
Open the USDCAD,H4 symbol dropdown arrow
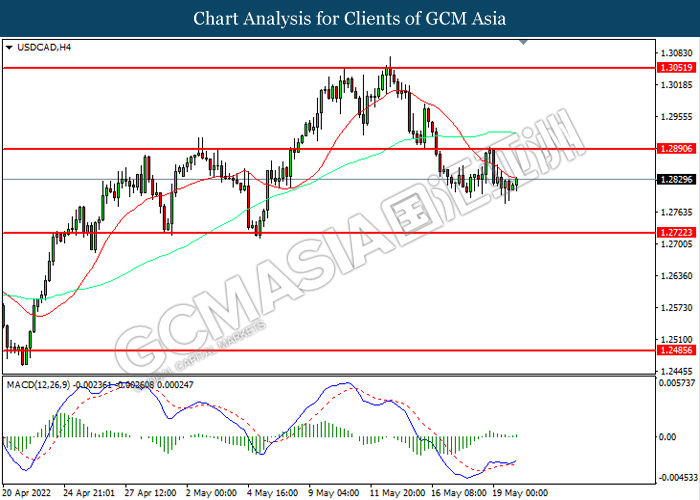click(9, 47)
